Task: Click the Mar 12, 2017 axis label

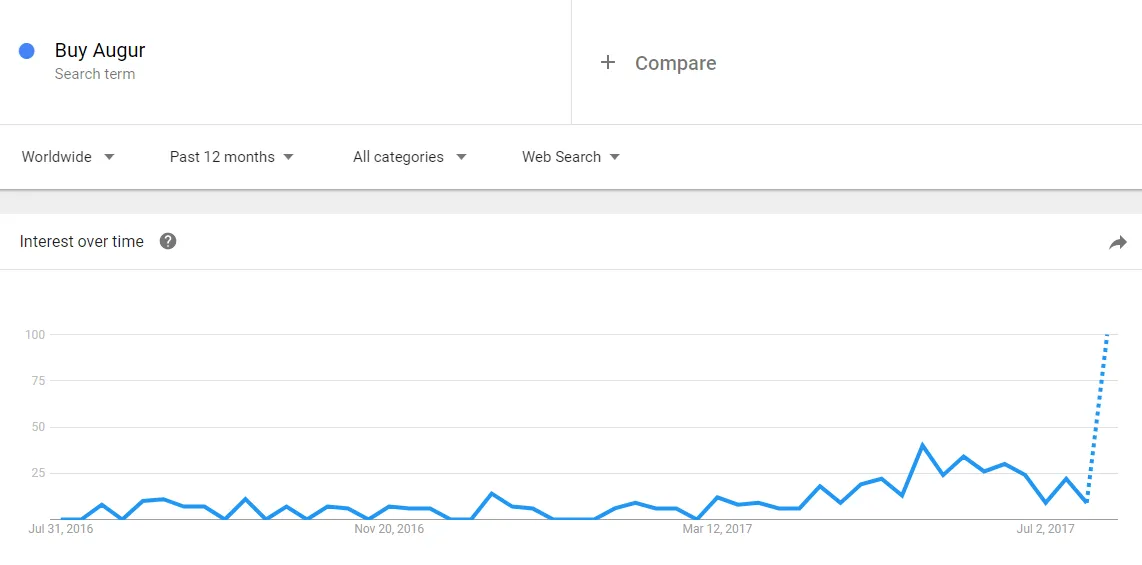Action: (717, 529)
